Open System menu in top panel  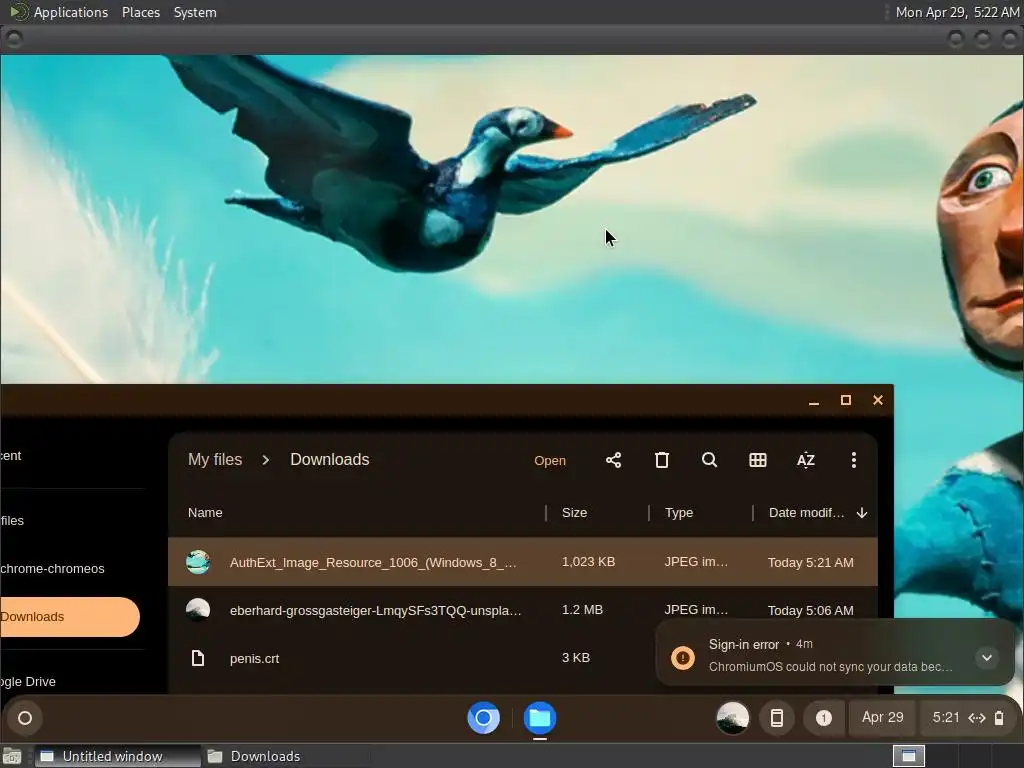(195, 12)
